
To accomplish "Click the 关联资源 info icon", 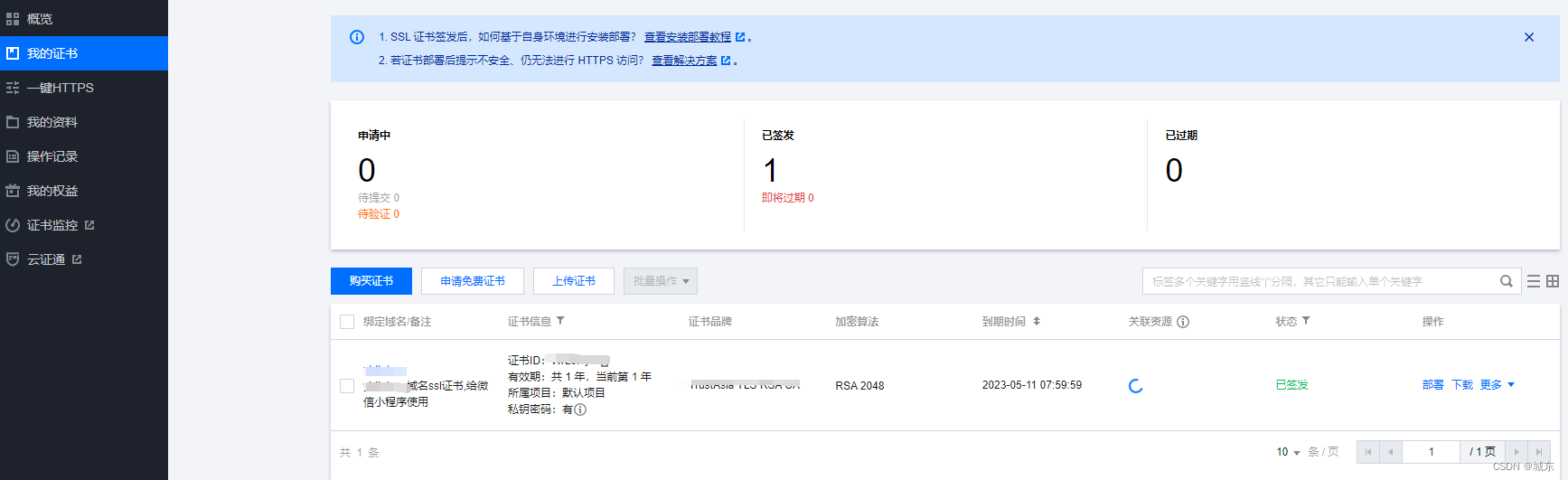I will pyautogui.click(x=1183, y=322).
